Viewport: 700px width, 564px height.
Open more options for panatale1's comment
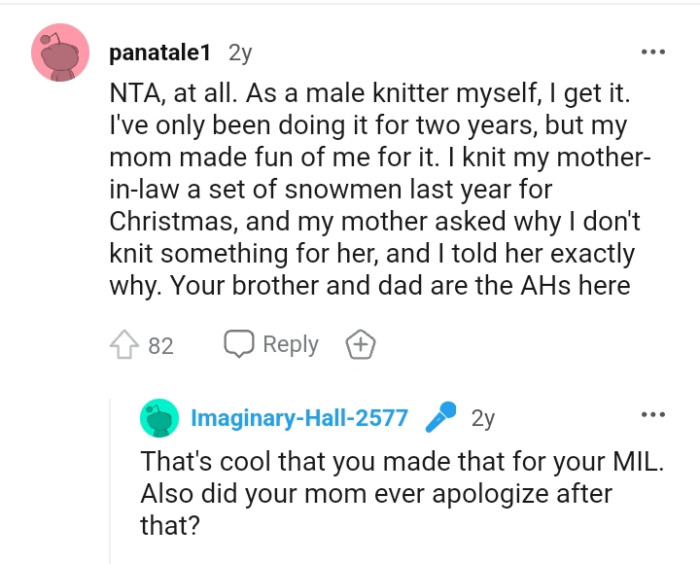point(653,52)
